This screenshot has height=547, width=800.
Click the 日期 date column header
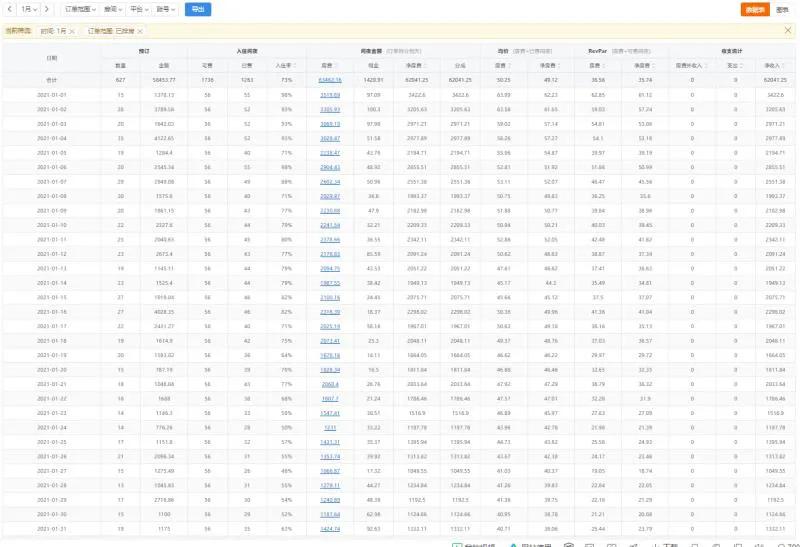point(52,58)
